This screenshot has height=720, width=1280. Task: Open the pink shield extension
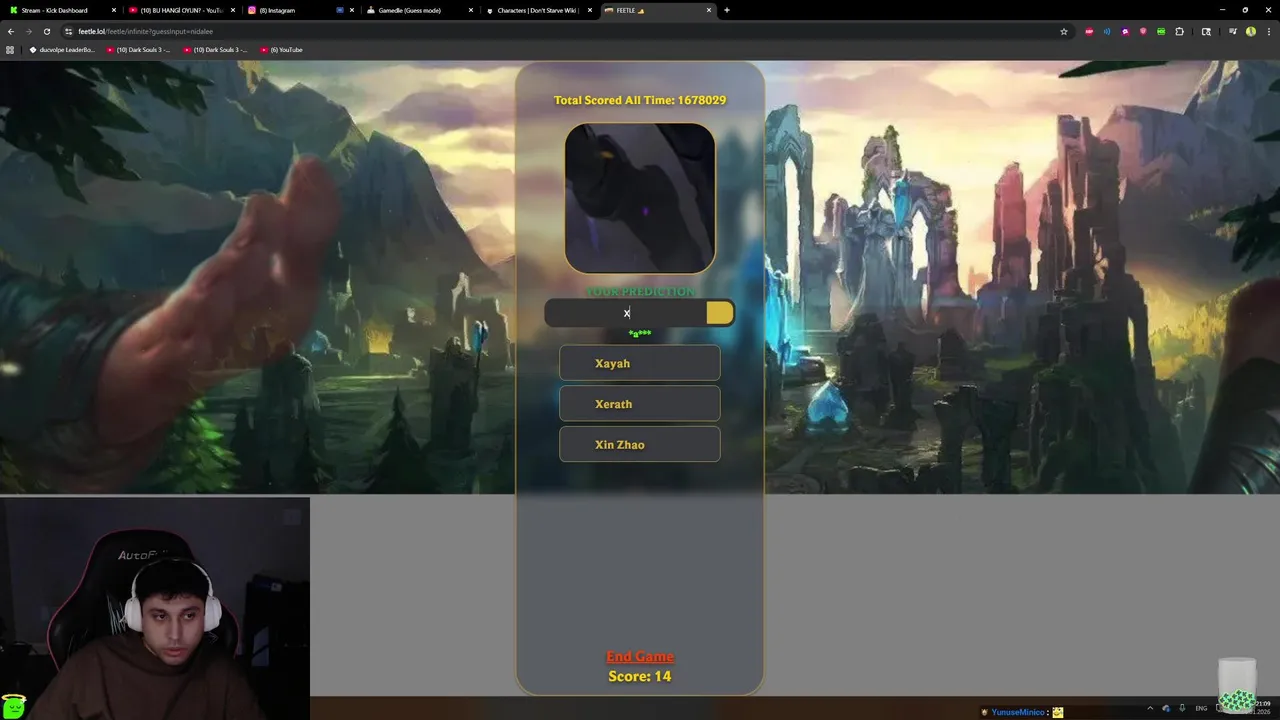pyautogui.click(x=1143, y=31)
